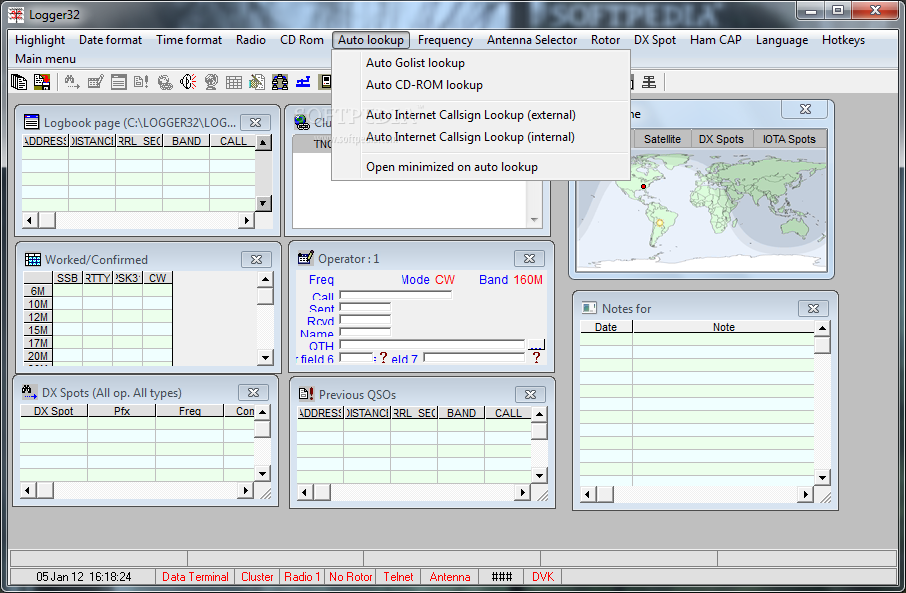Return to Main menu
This screenshot has height=593, width=906.
pos(45,59)
